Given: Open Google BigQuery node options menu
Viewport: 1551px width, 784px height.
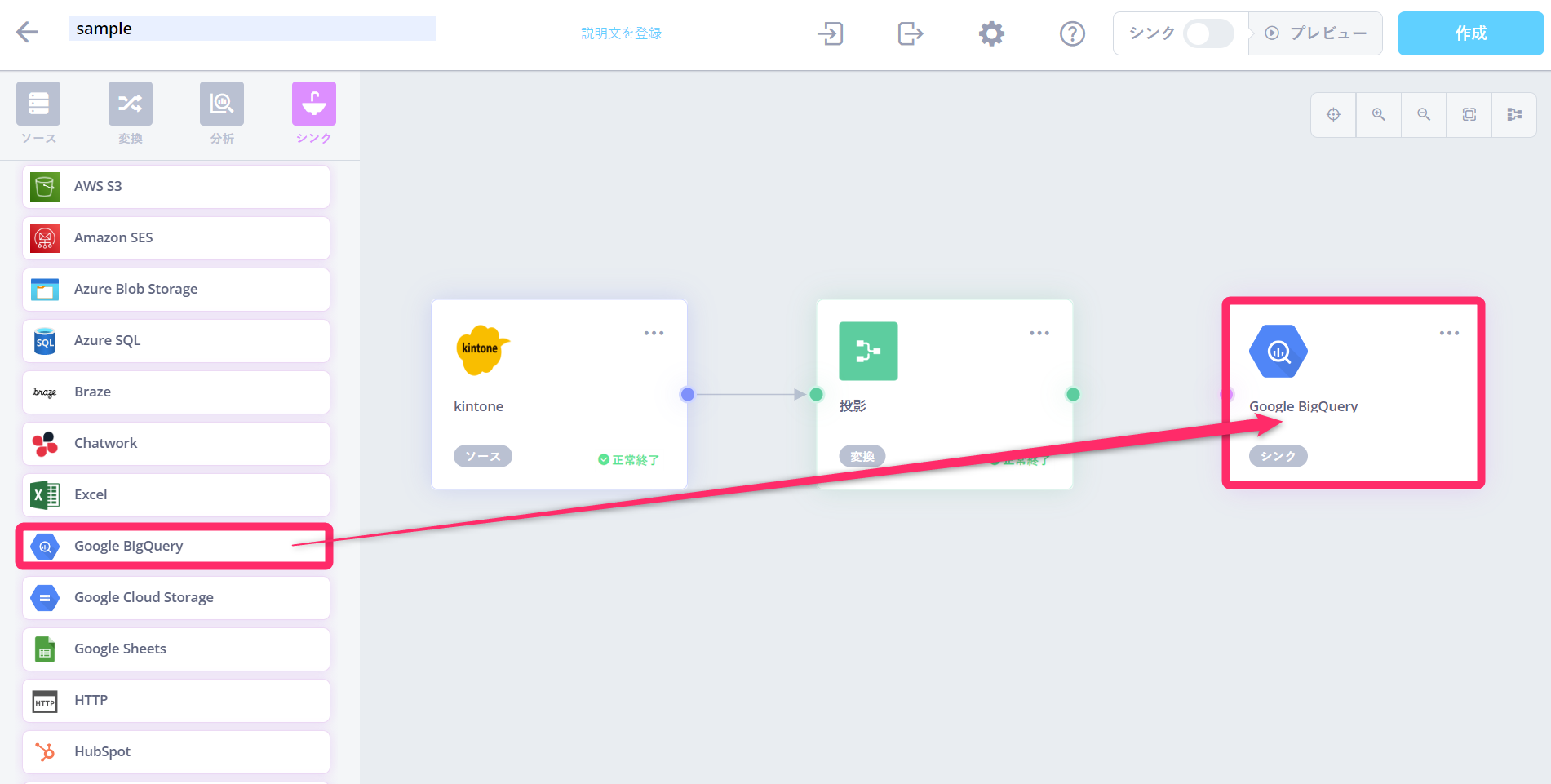Looking at the screenshot, I should [1449, 333].
